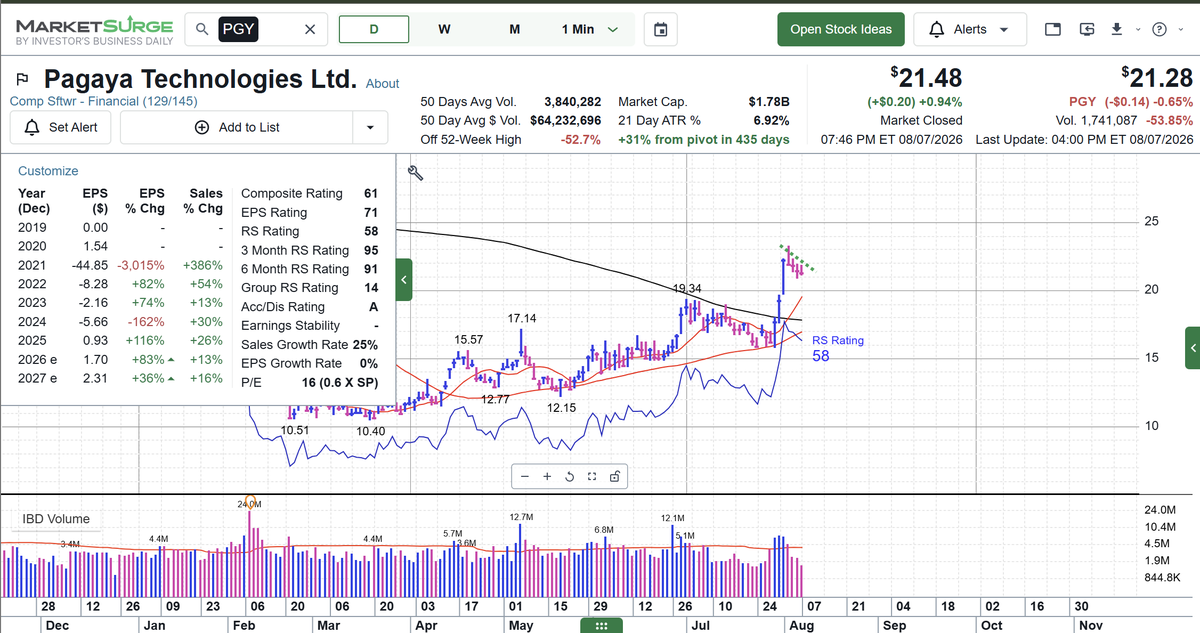Image resolution: width=1200 pixels, height=633 pixels.
Task: Click the 12.7M volume peak label
Action: [x=521, y=517]
